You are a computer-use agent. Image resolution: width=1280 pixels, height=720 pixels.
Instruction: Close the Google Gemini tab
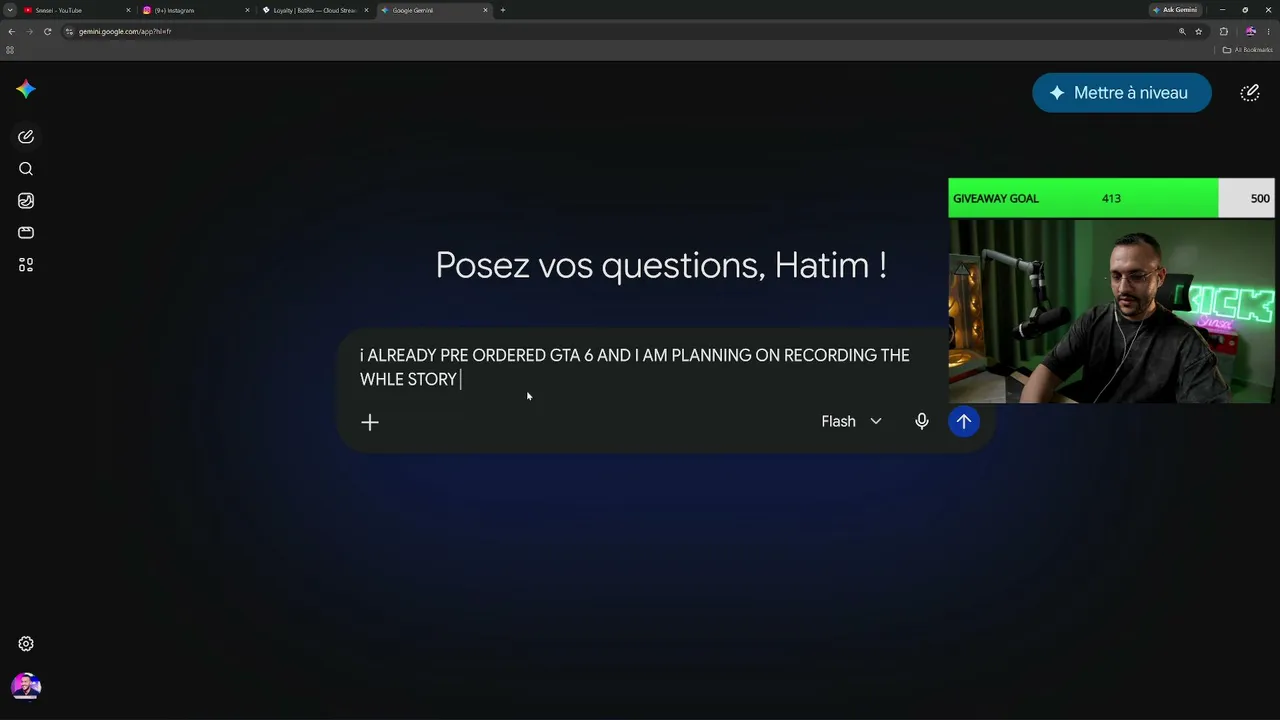point(486,10)
